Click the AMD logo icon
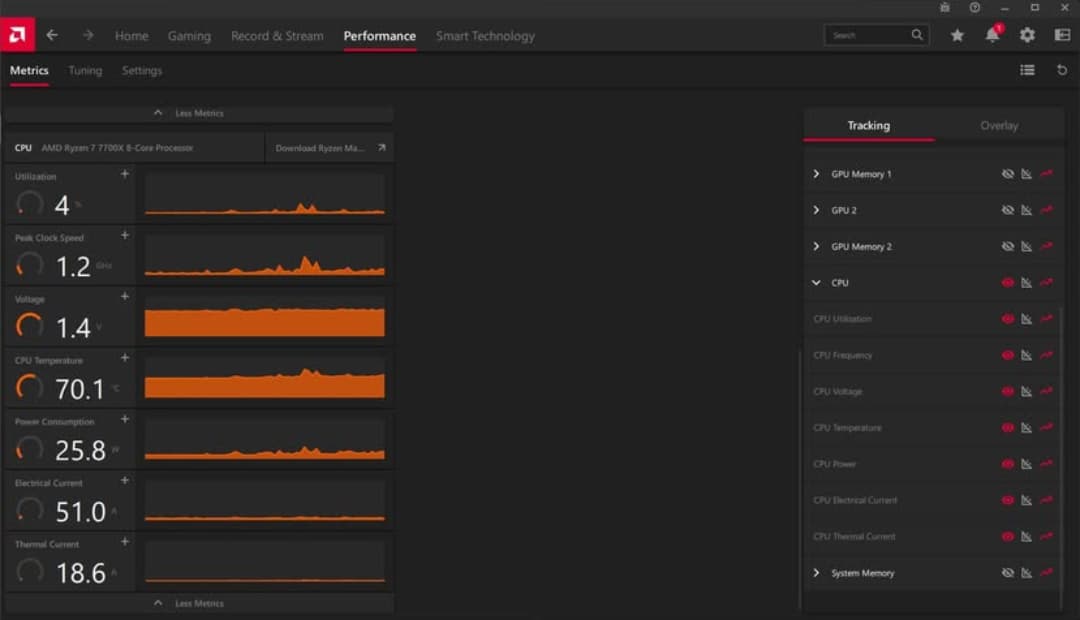This screenshot has width=1080, height=620. coord(17,34)
